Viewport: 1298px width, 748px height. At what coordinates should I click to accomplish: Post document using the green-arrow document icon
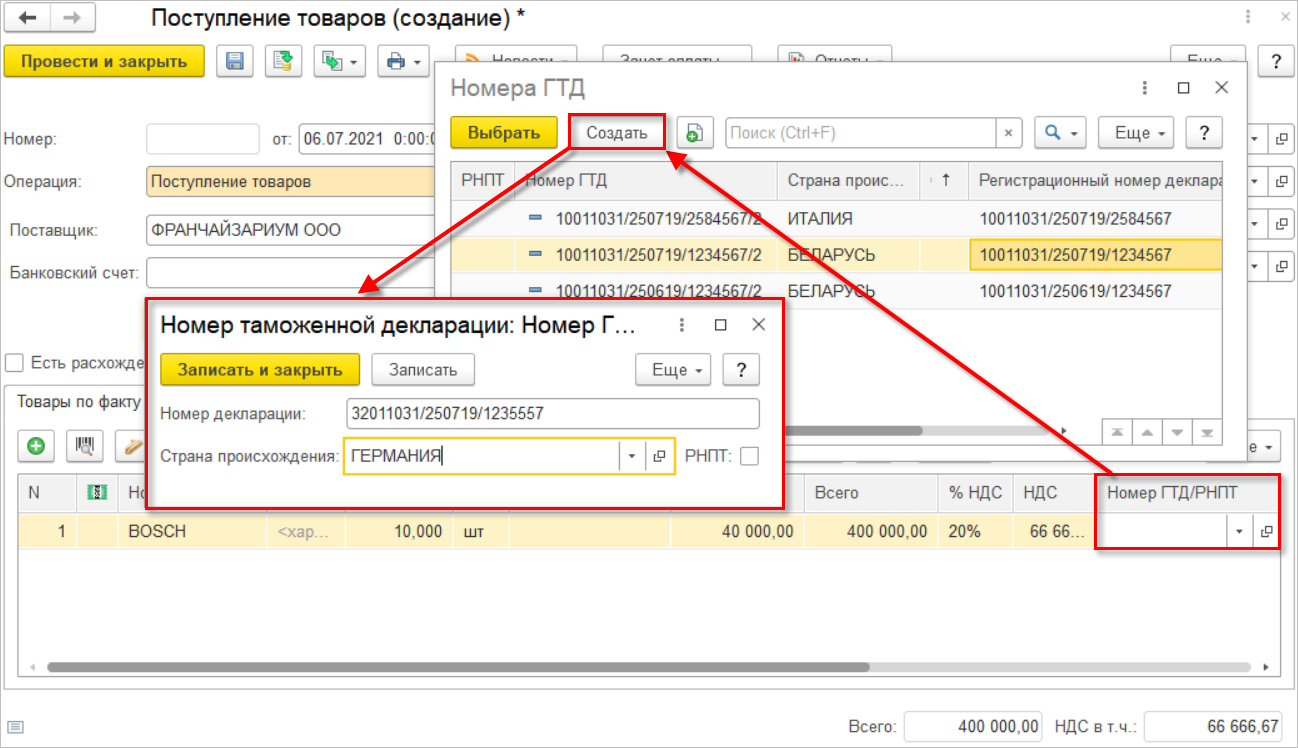[x=283, y=62]
